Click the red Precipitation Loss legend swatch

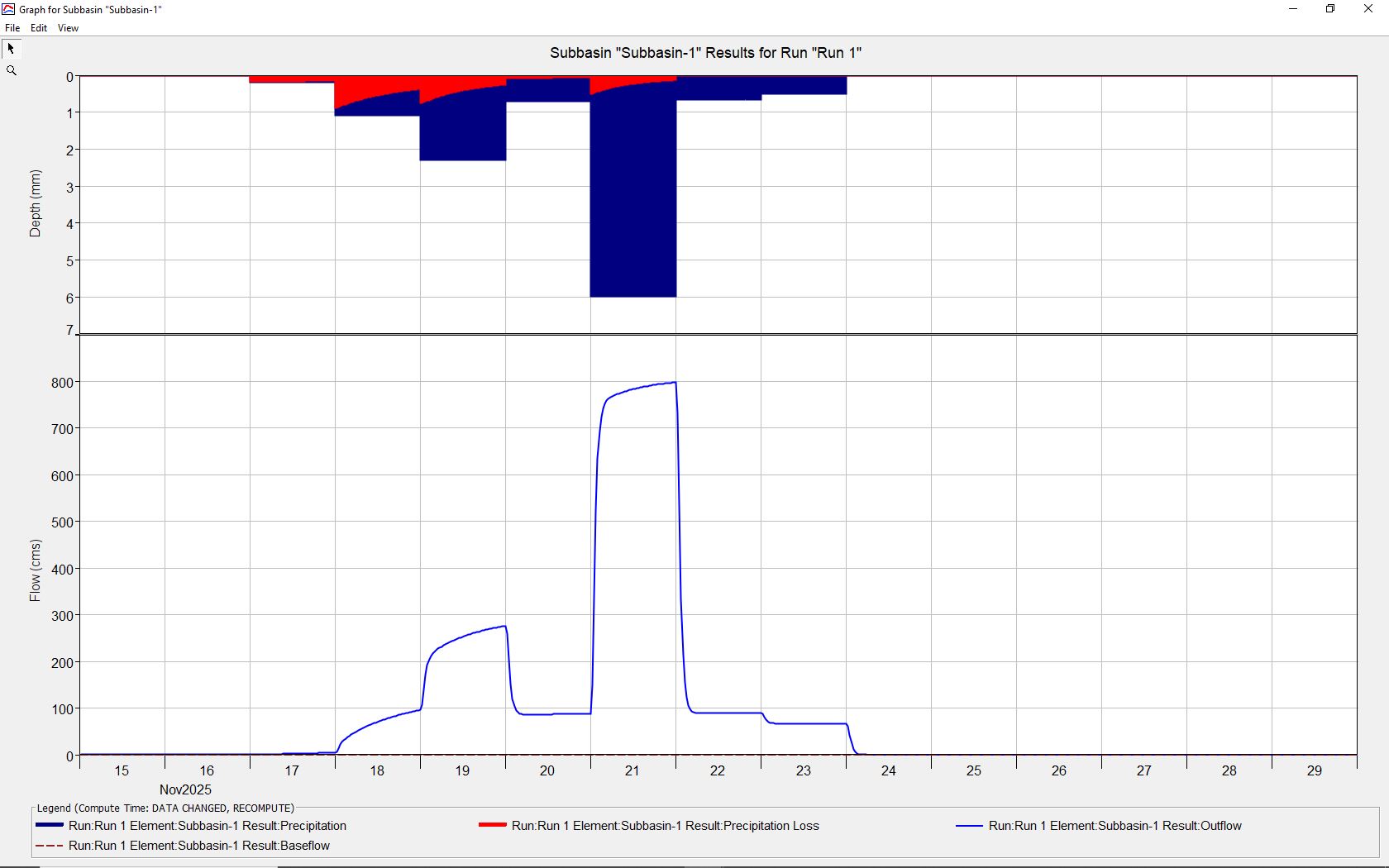coord(492,826)
